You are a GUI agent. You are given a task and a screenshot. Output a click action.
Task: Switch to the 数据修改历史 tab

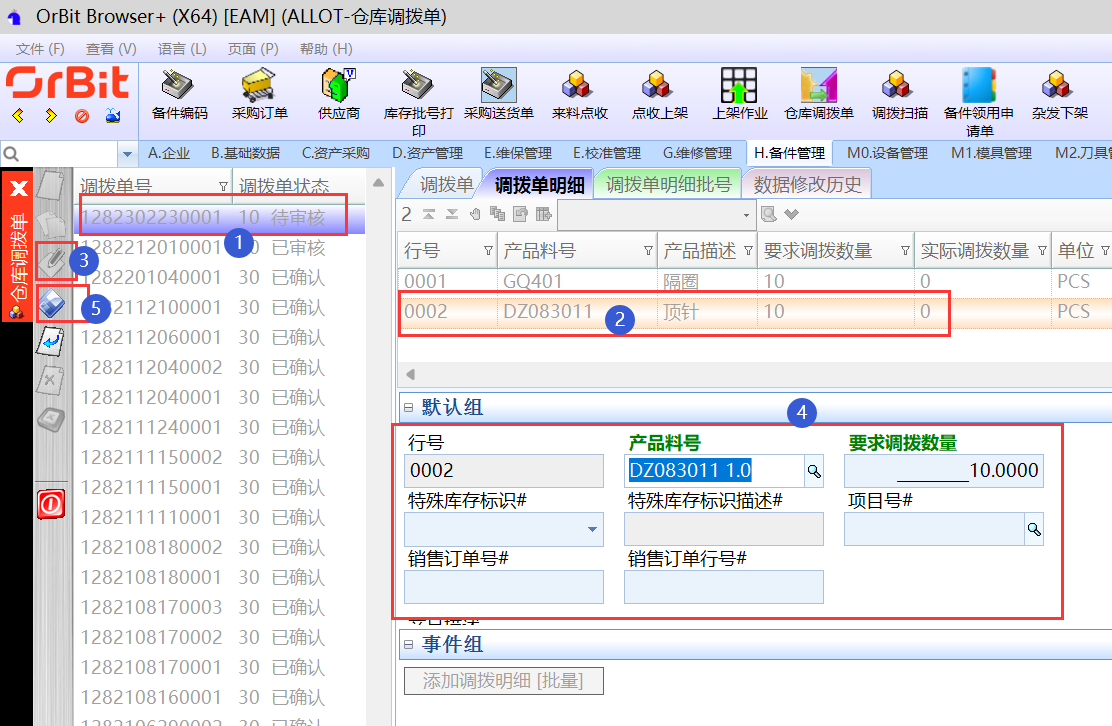807,185
